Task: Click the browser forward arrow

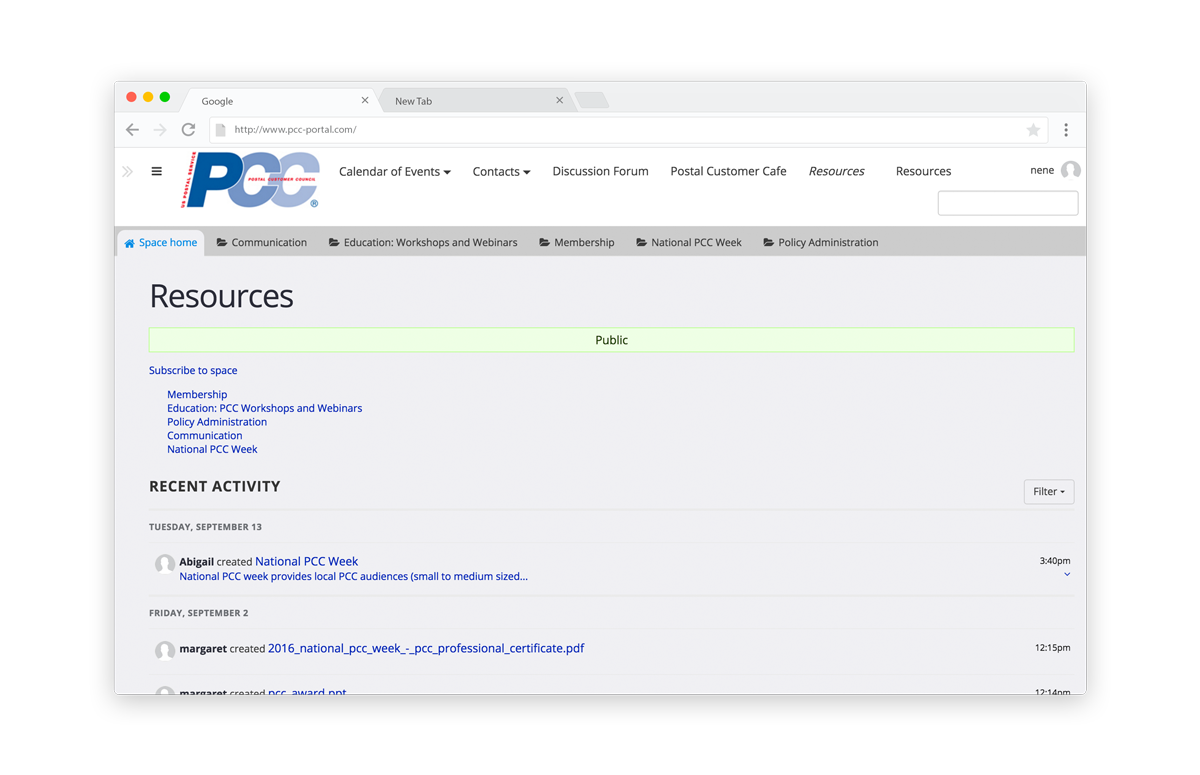Action: pos(160,130)
